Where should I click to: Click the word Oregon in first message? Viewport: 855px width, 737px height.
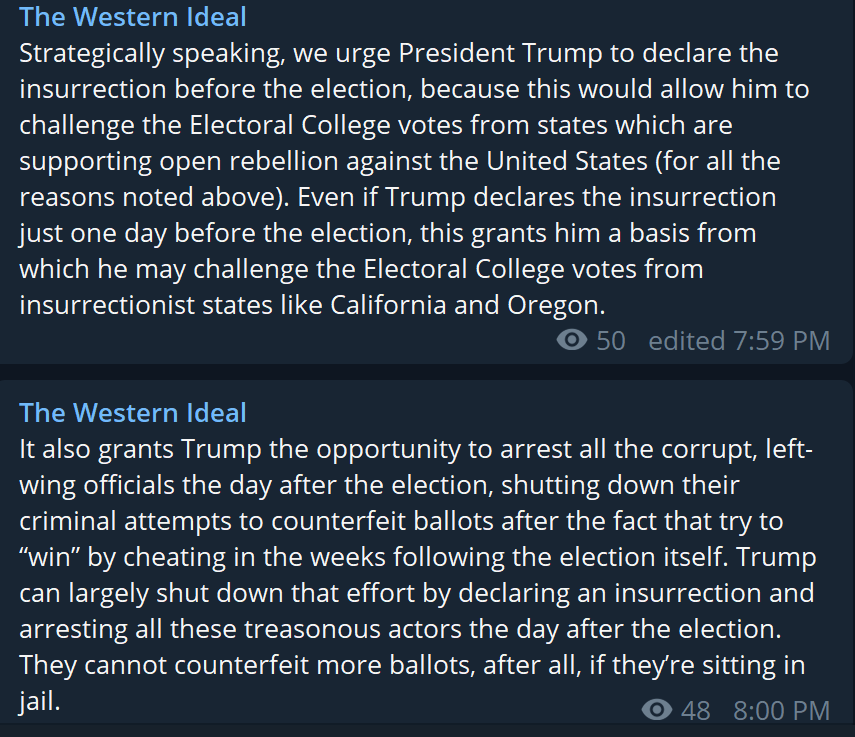click(556, 306)
